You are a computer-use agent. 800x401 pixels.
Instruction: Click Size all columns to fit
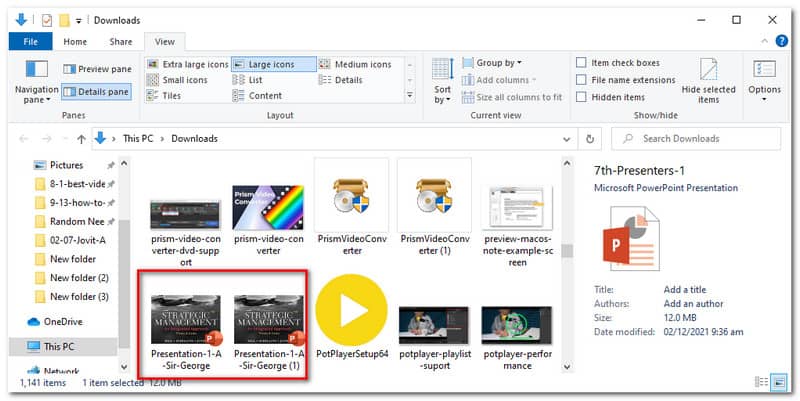click(x=512, y=97)
